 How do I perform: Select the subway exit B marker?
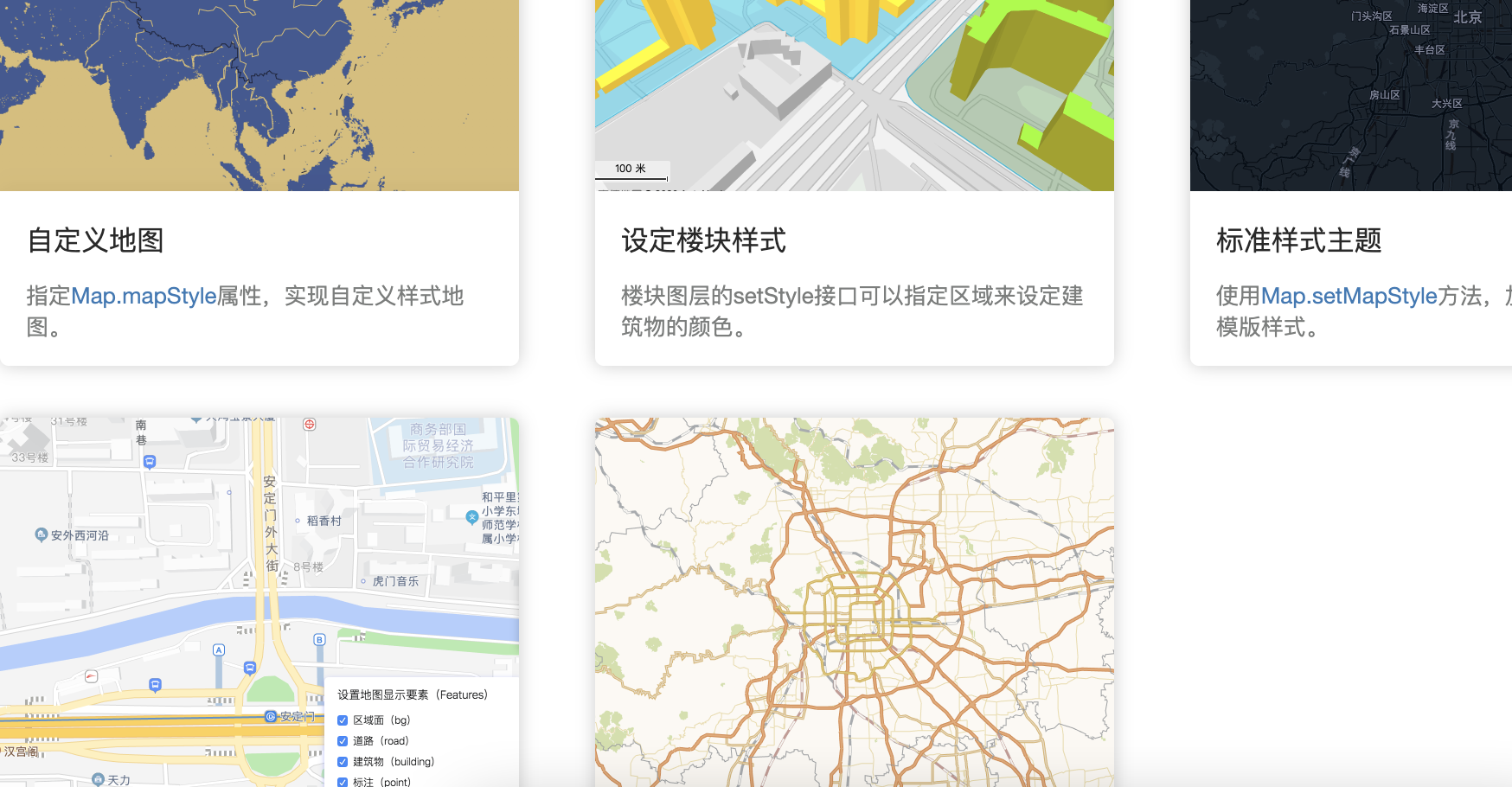point(319,640)
